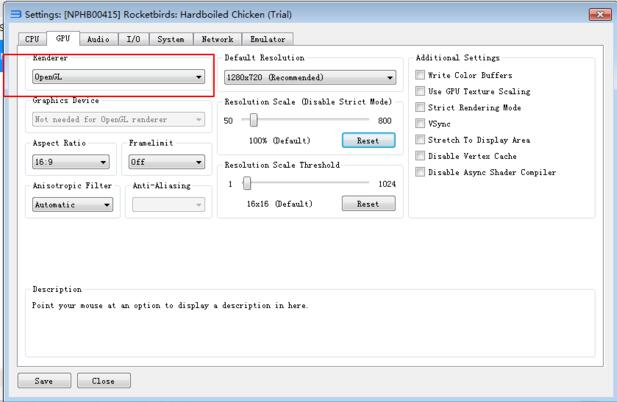Open the Framelimit Off dropdown
This screenshot has width=617, height=402.
tap(166, 162)
